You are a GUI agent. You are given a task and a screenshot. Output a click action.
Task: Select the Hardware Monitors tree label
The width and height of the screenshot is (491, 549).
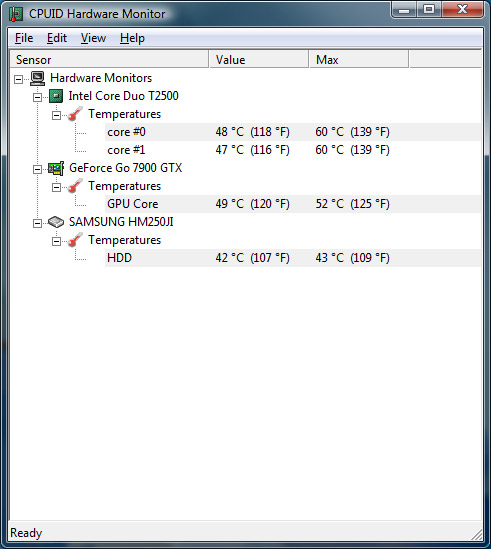(x=101, y=78)
